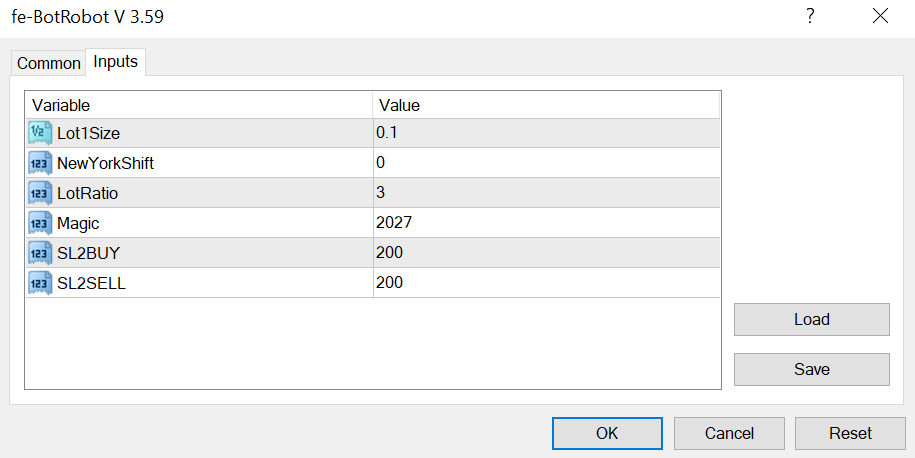Click the help question mark icon
Screen dimensions: 915x458
coord(811,17)
